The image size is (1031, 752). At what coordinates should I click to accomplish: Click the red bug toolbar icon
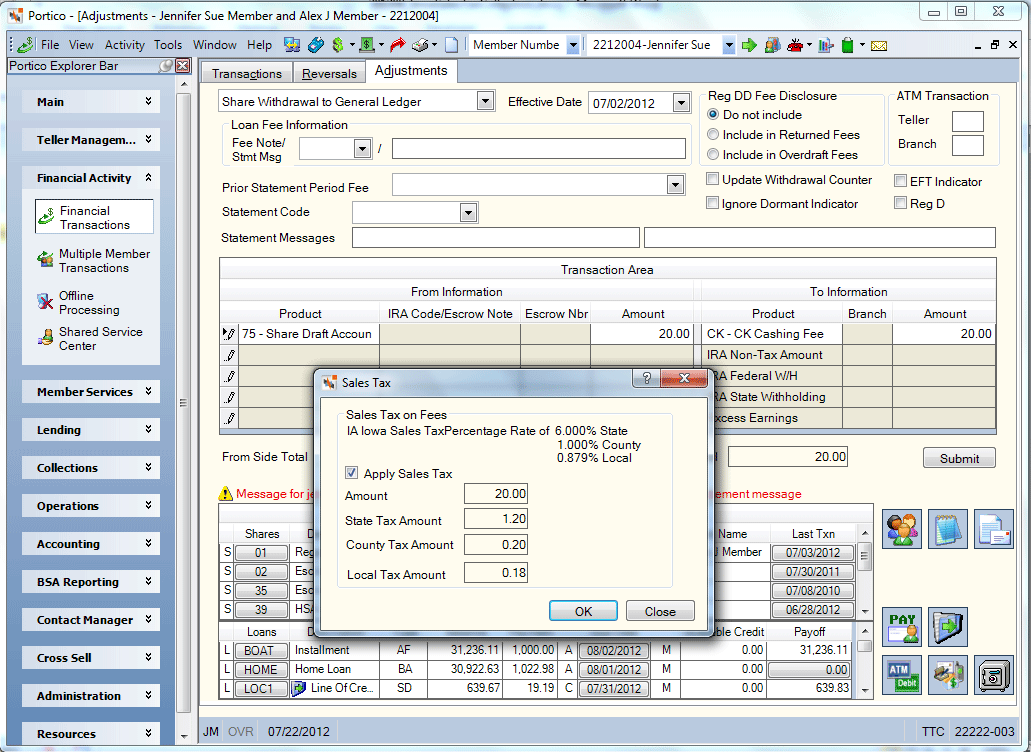pos(796,45)
